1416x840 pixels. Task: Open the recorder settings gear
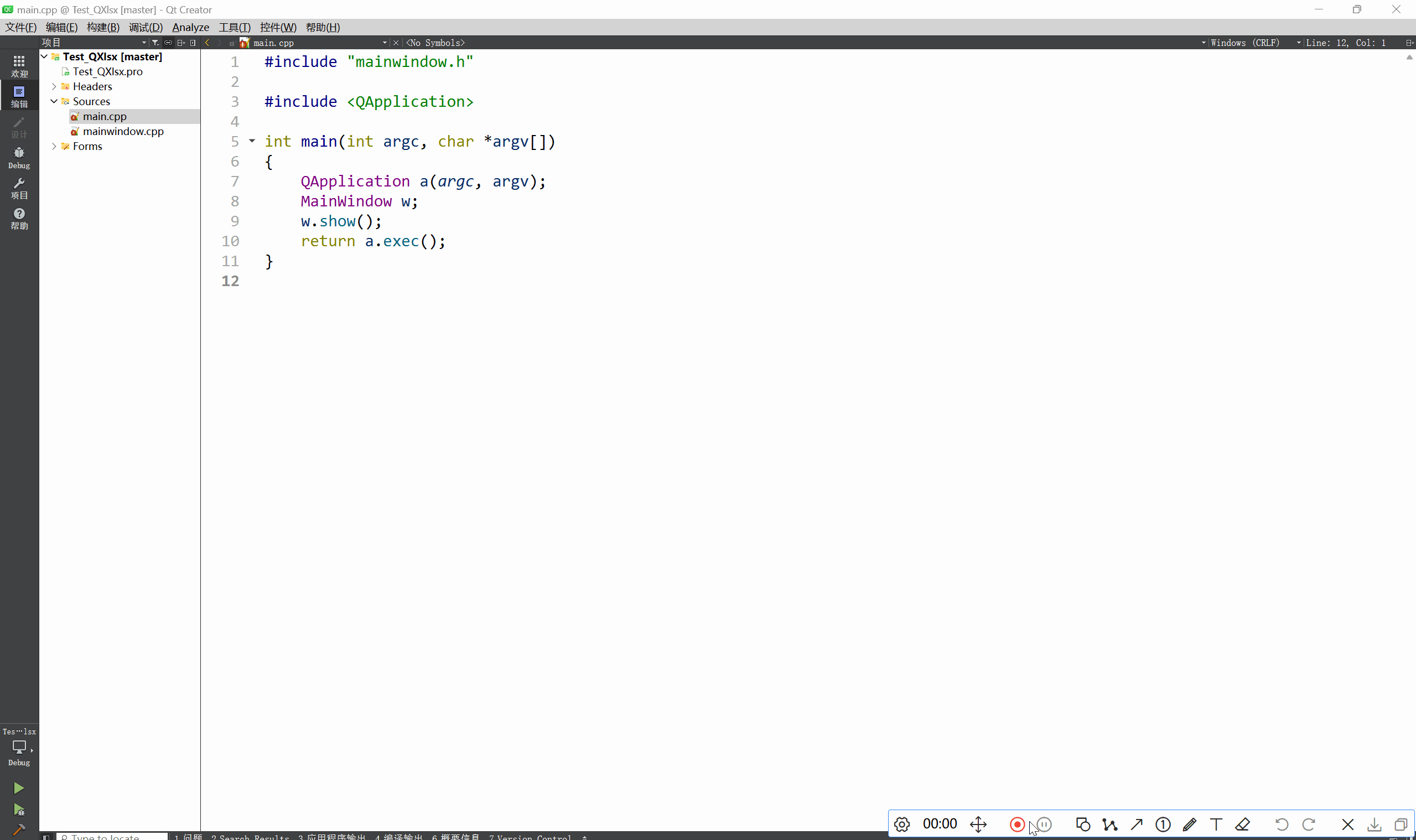[901, 824]
